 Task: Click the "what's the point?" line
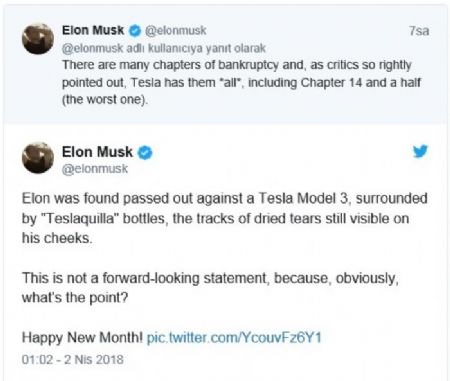[75, 297]
